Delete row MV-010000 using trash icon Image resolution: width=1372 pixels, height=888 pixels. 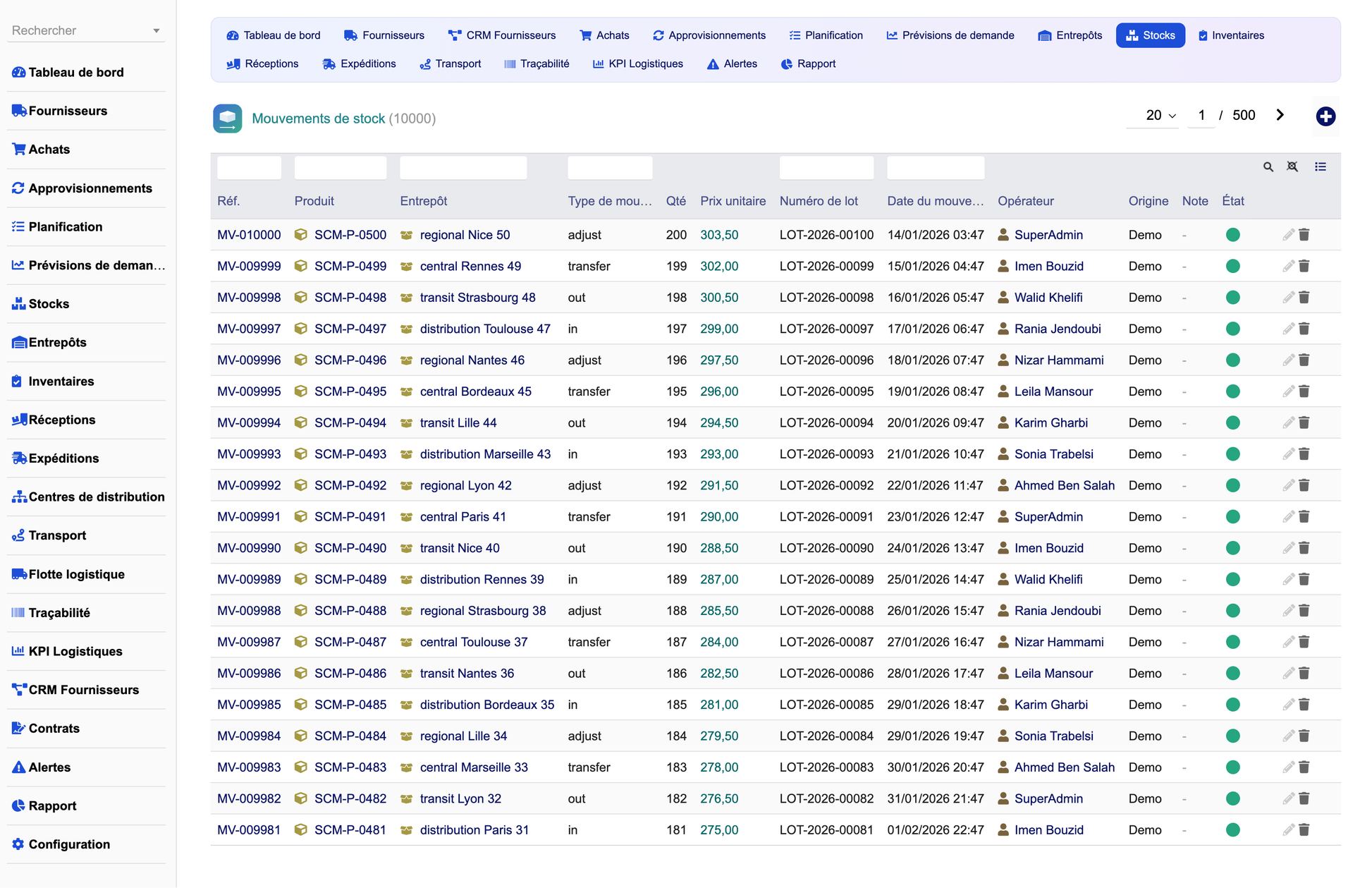click(x=1304, y=235)
